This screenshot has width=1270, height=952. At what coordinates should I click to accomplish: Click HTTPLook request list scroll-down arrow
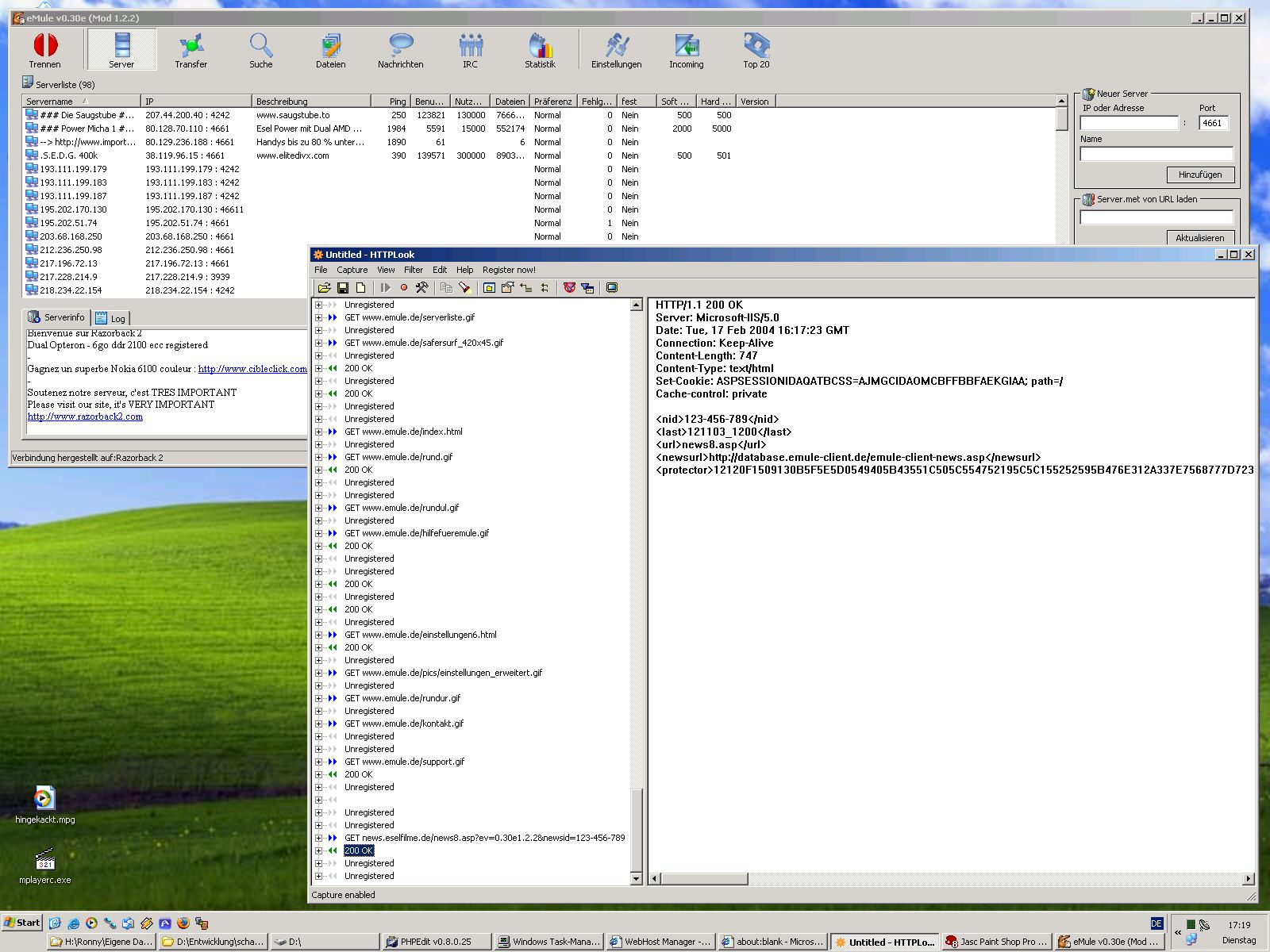[636, 878]
